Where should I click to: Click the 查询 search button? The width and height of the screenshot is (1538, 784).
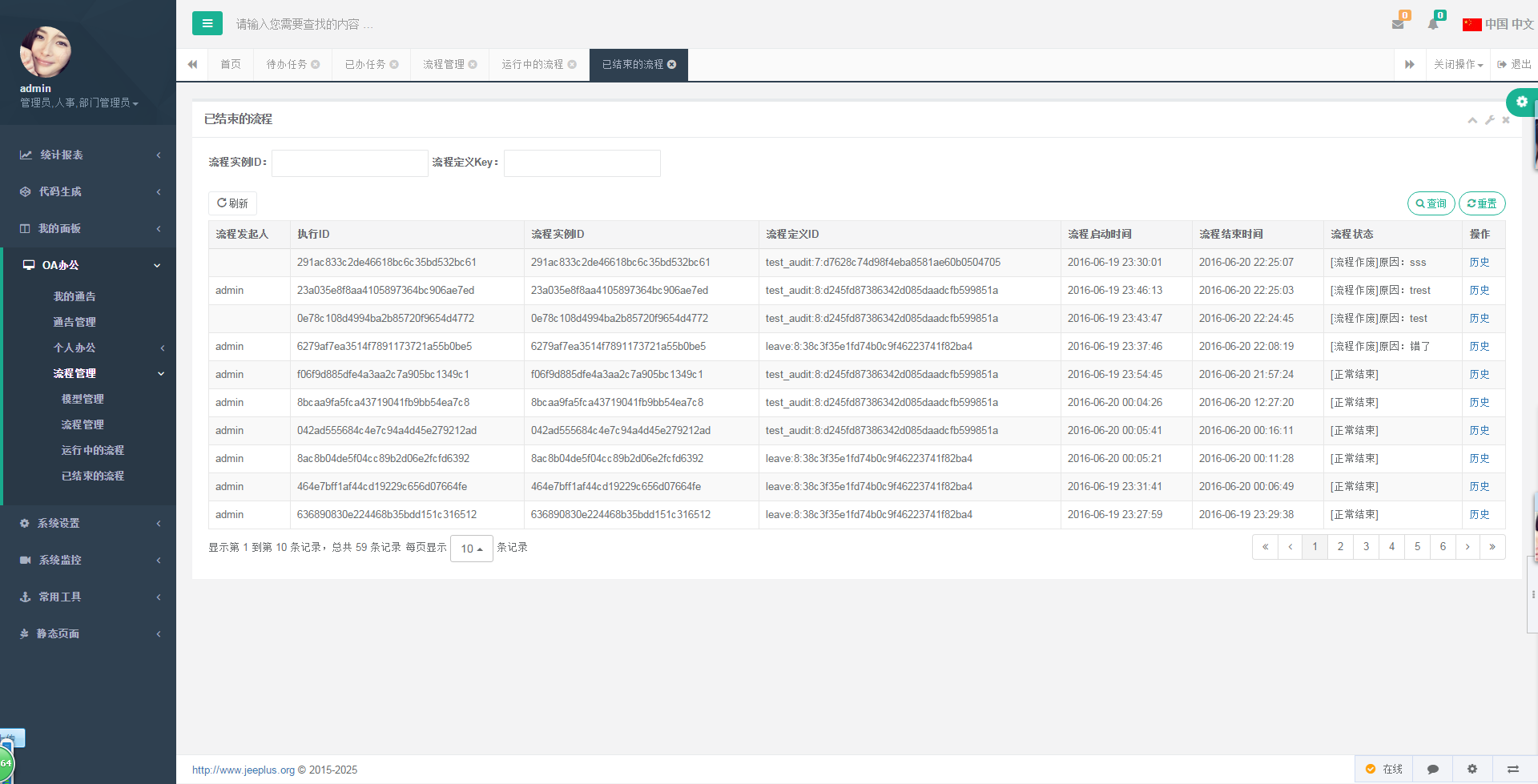click(x=1431, y=203)
